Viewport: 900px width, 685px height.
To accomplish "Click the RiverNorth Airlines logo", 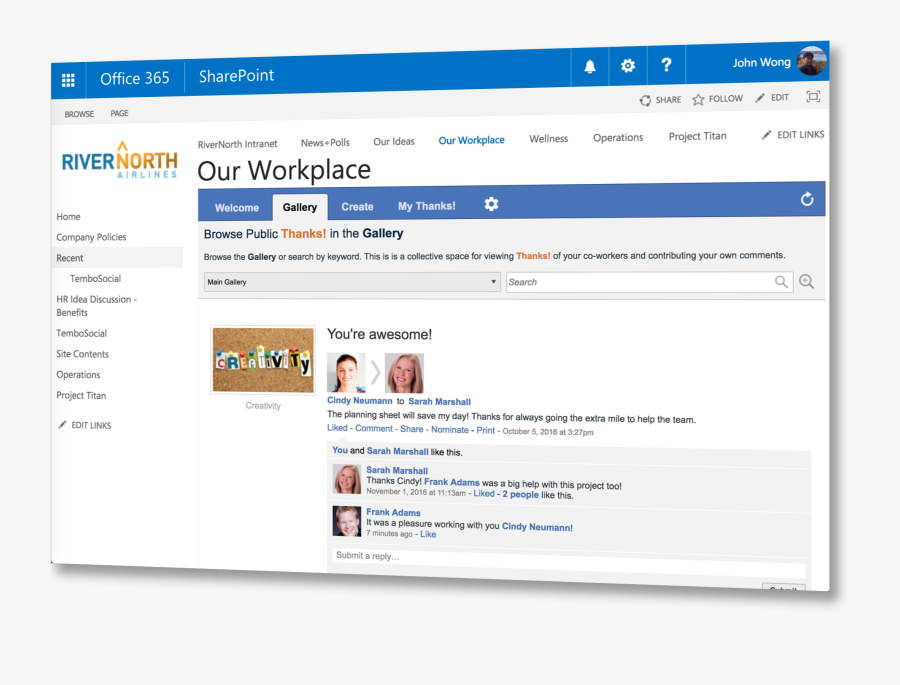I will coord(118,160).
